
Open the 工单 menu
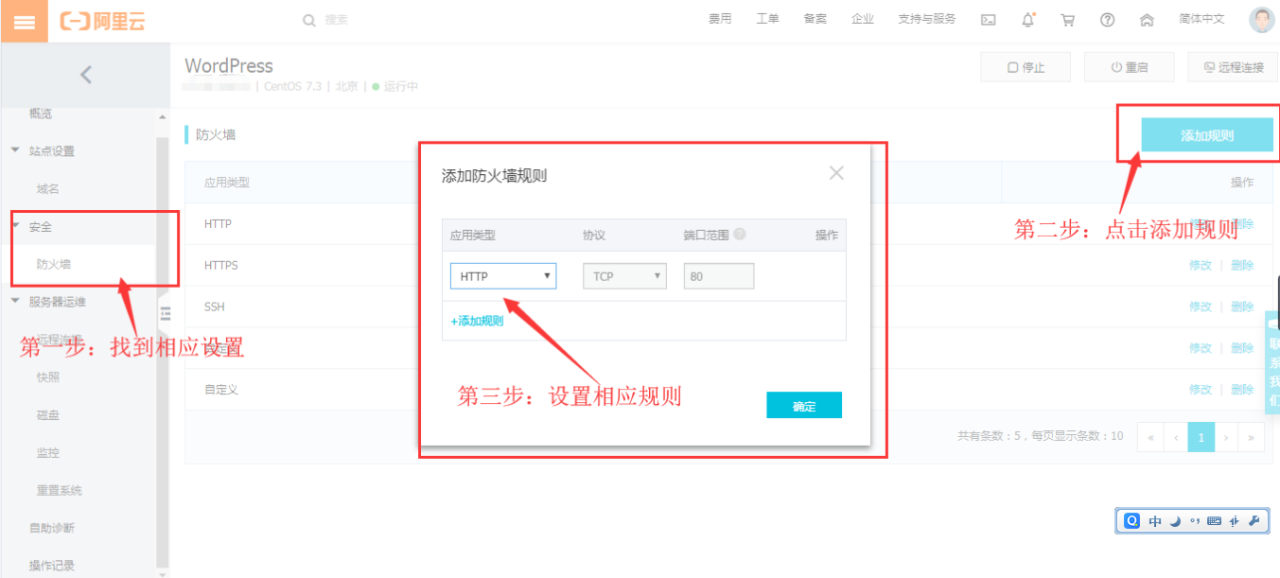pyautogui.click(x=767, y=19)
